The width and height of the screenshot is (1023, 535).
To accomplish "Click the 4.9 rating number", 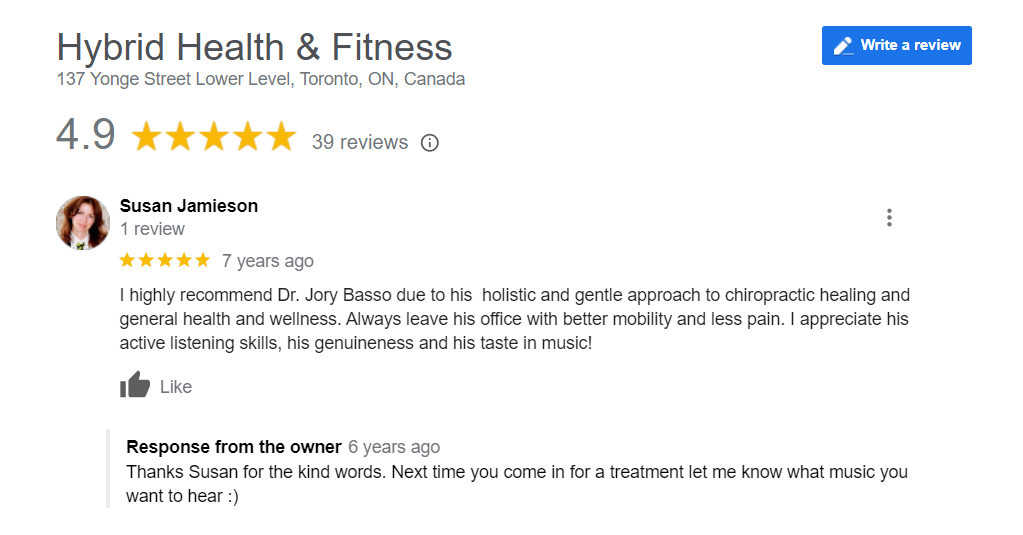I will [86, 135].
